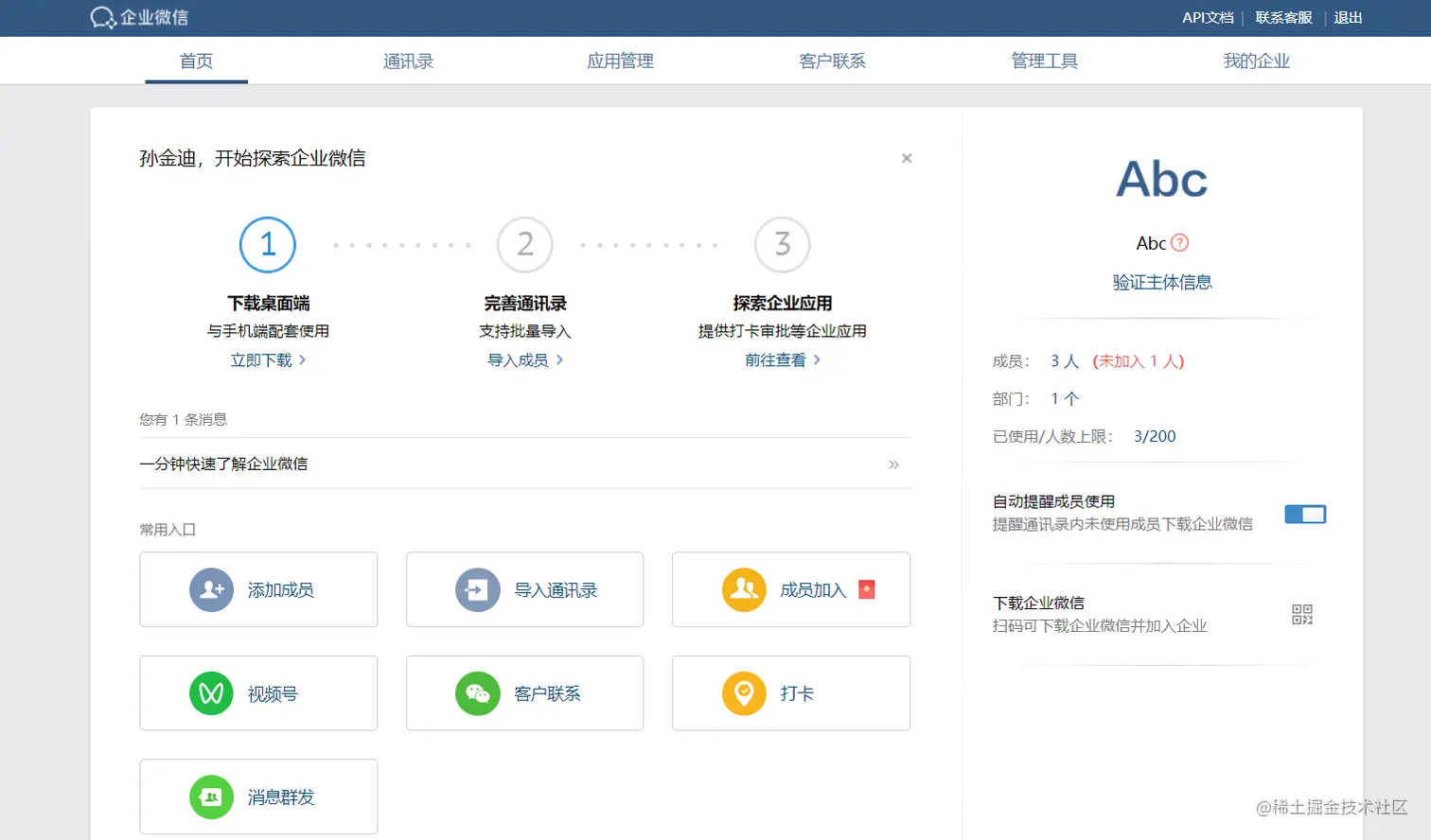Click the 打卡 card label

click(x=797, y=693)
